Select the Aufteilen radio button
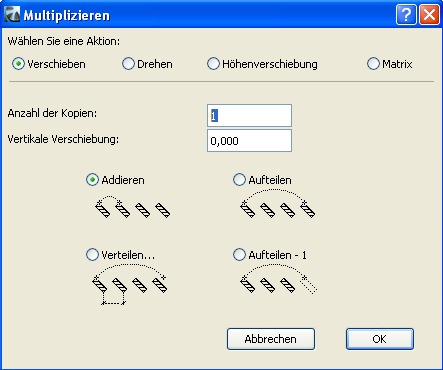The width and height of the screenshot is (443, 370). click(262, 180)
